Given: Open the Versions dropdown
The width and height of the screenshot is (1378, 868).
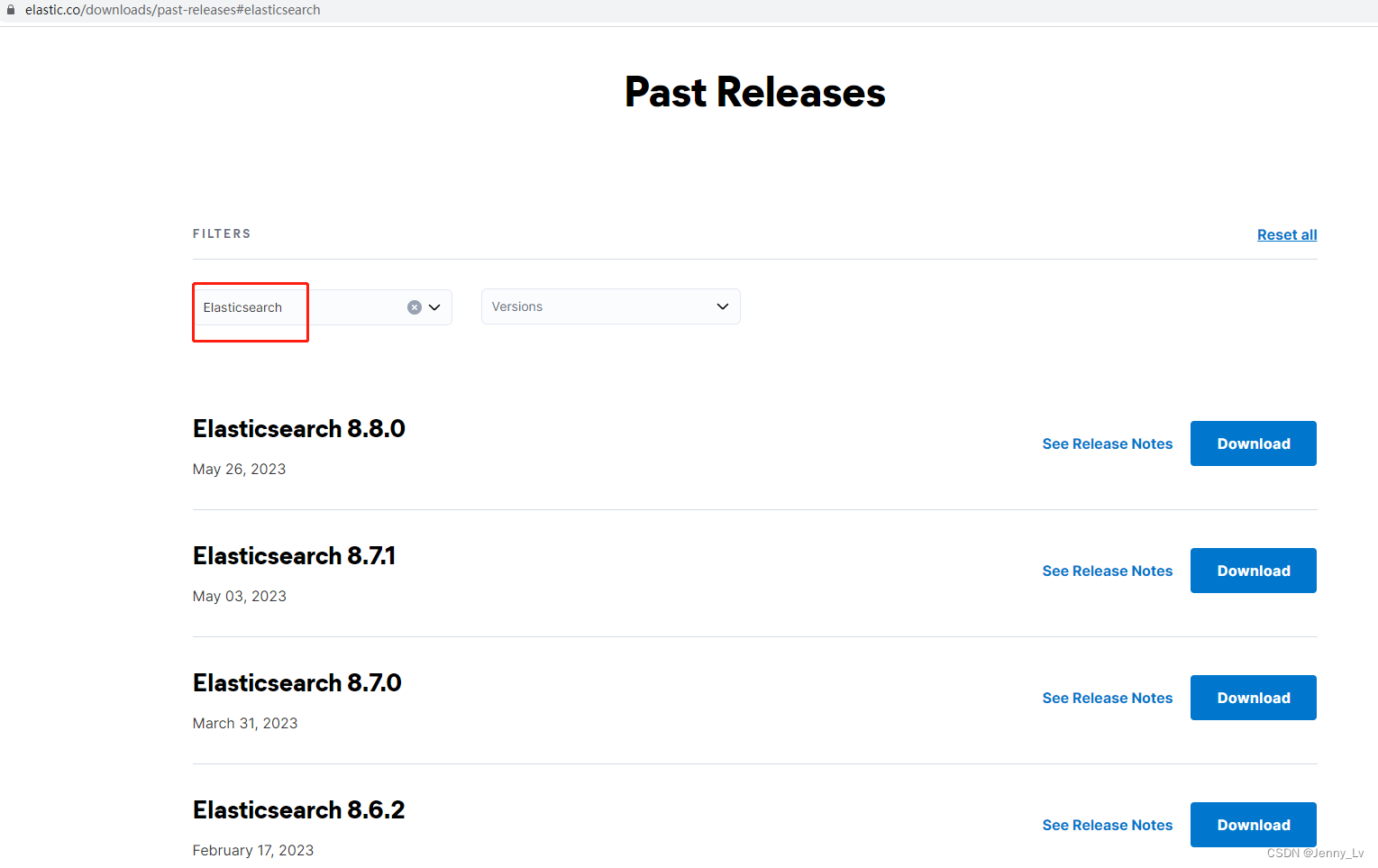Looking at the screenshot, I should (x=611, y=306).
